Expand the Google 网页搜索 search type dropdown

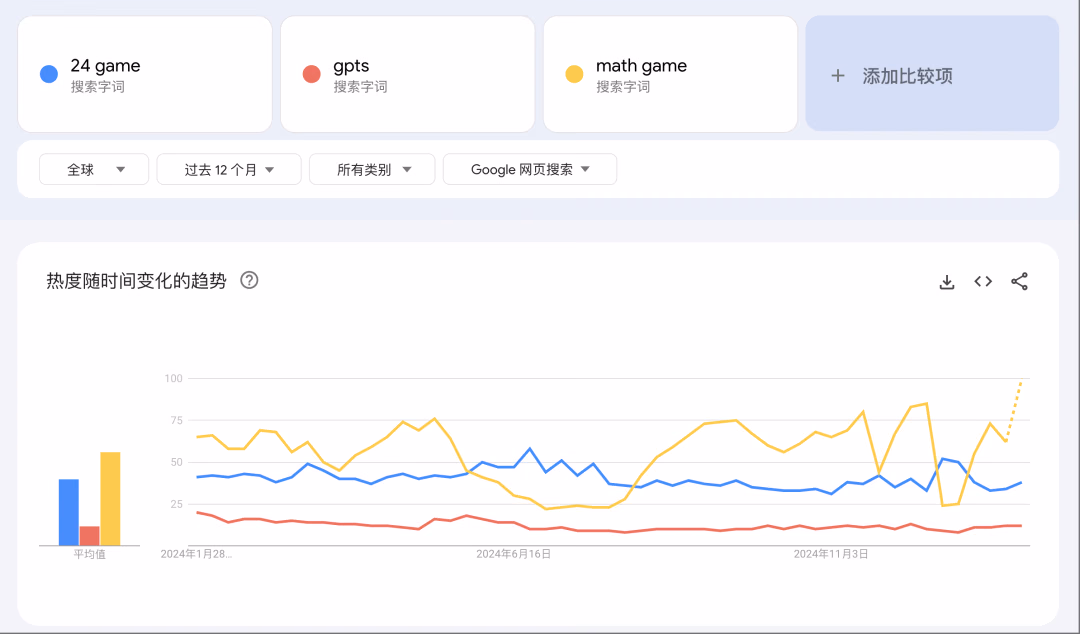530,170
